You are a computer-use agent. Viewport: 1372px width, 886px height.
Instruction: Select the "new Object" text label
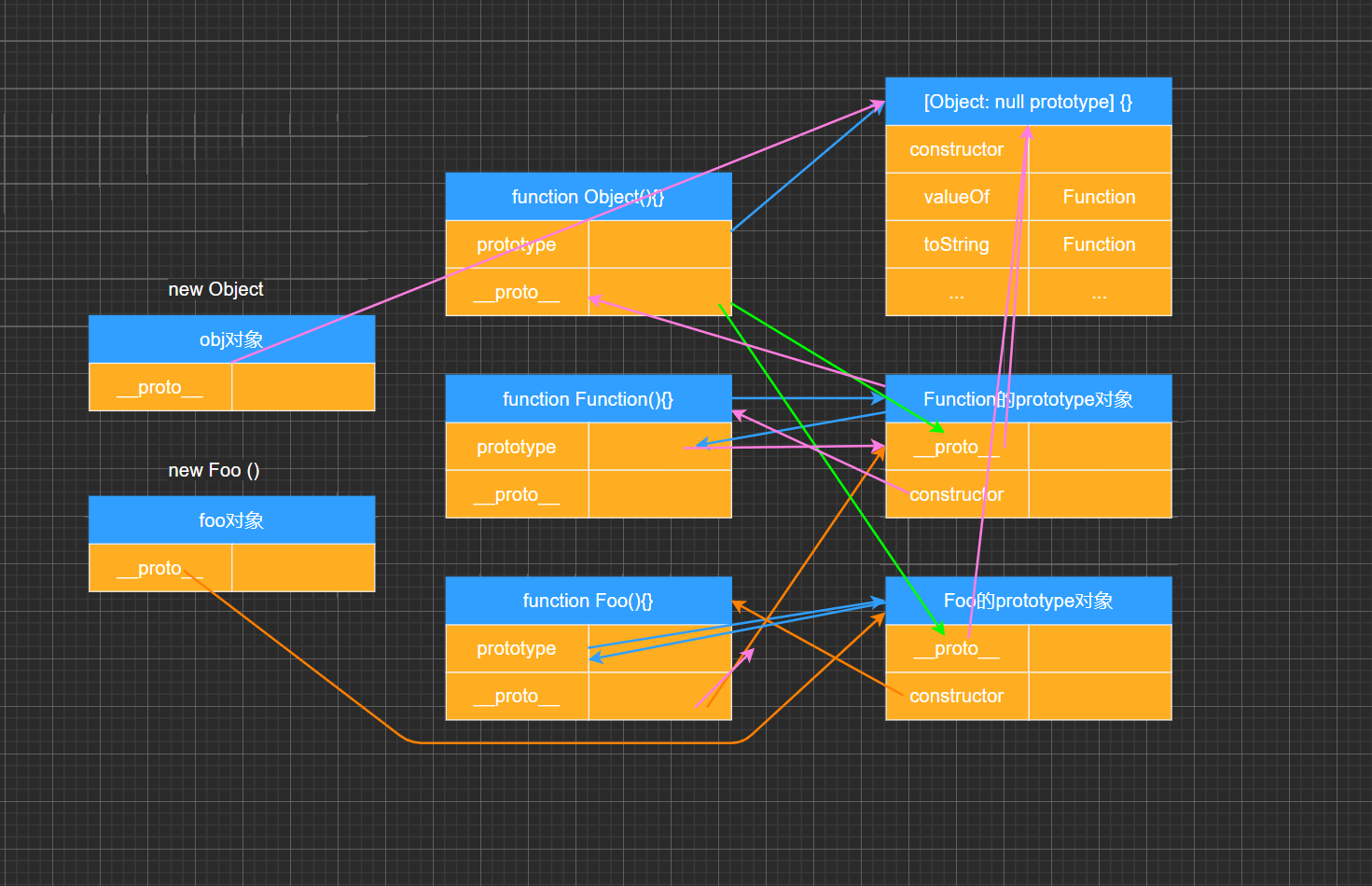coord(215,289)
